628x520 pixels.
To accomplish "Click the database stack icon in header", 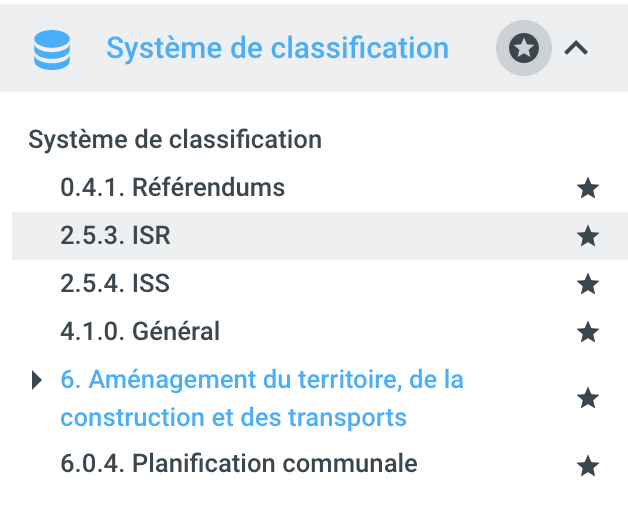I will (52, 49).
